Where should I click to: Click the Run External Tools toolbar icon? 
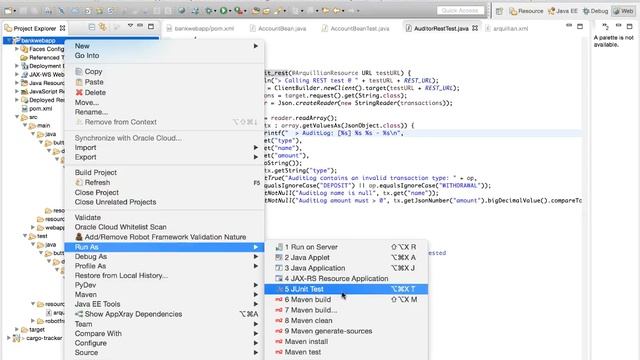238,11
